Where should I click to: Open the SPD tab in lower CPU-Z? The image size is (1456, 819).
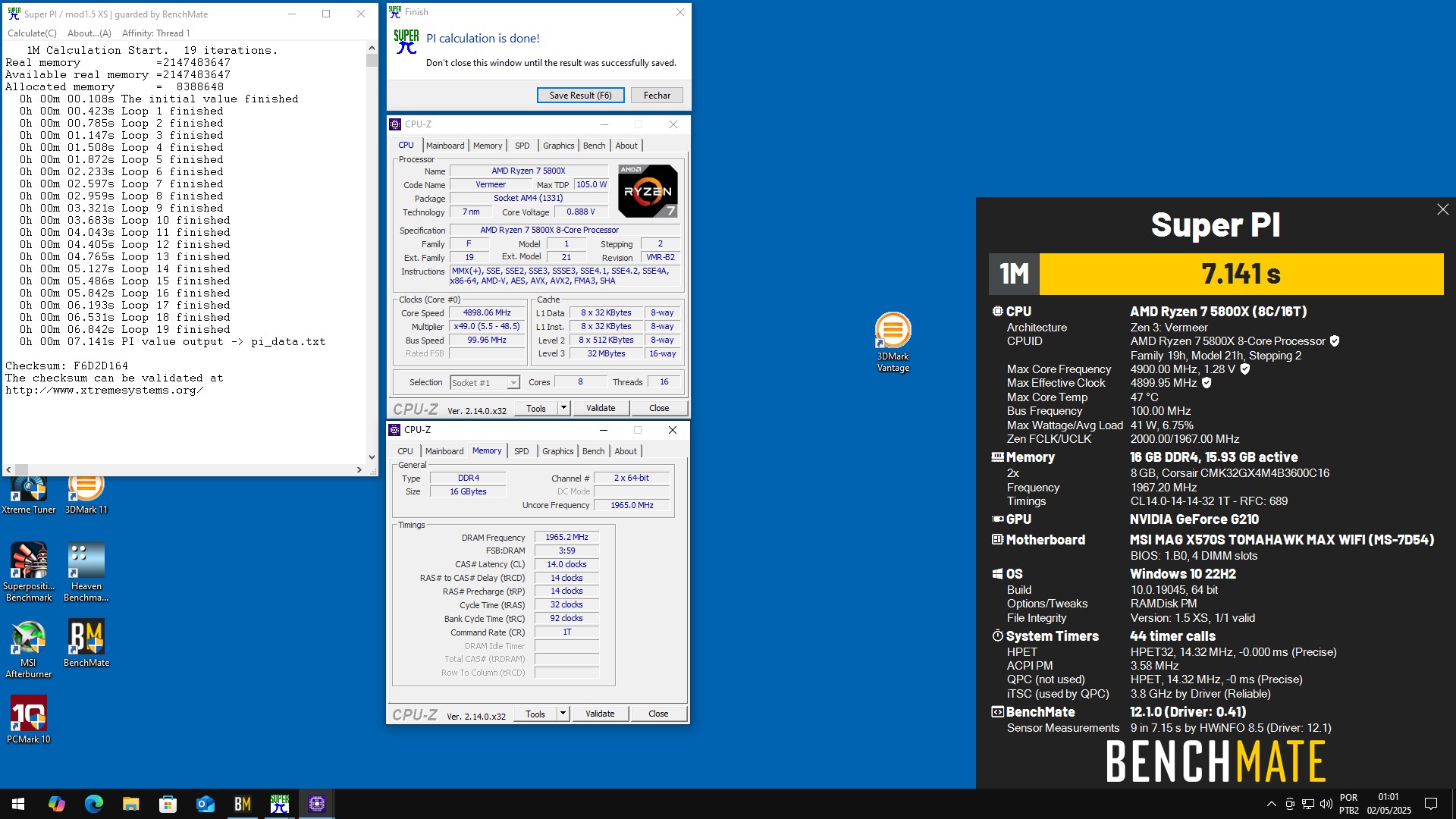pyautogui.click(x=522, y=451)
